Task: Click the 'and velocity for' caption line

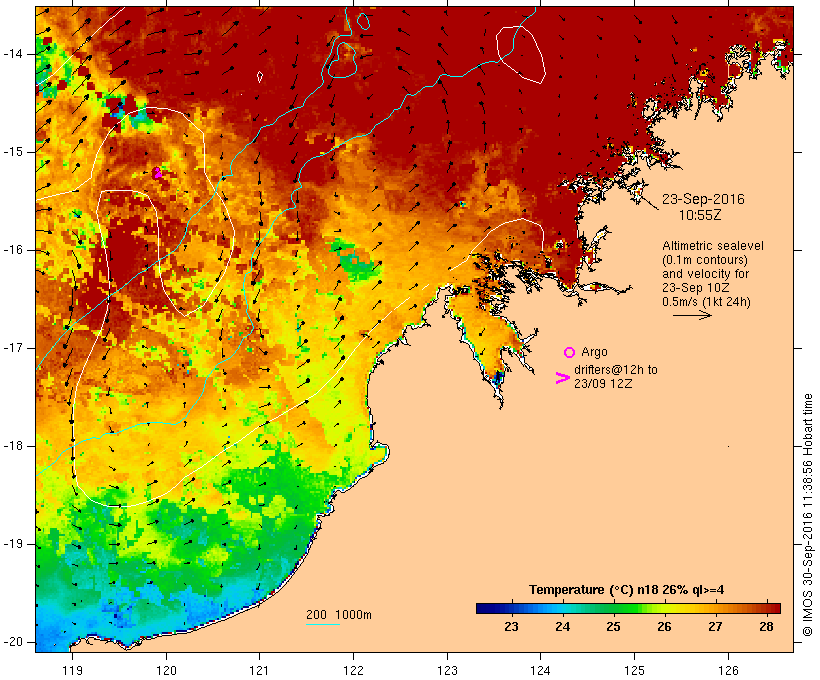Action: click(705, 274)
